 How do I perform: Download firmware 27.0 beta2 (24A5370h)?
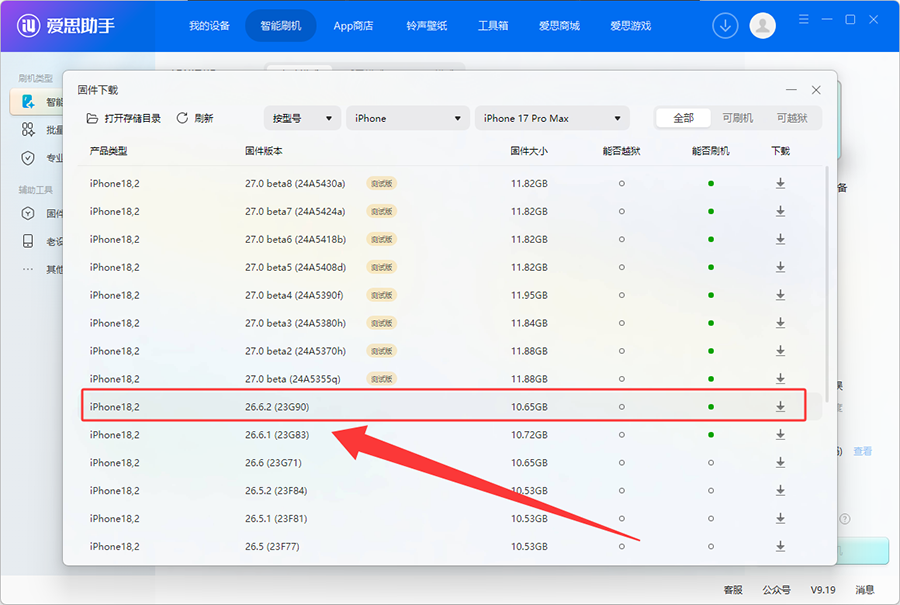[x=780, y=351]
